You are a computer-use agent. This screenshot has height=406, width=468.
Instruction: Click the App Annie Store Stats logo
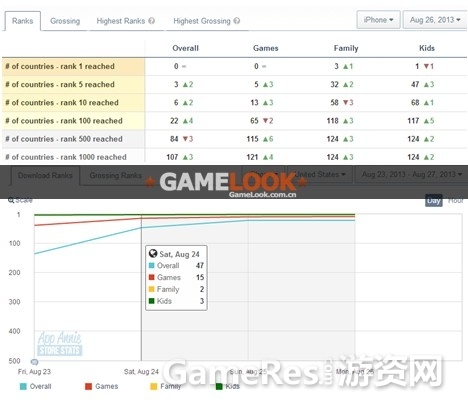60,343
